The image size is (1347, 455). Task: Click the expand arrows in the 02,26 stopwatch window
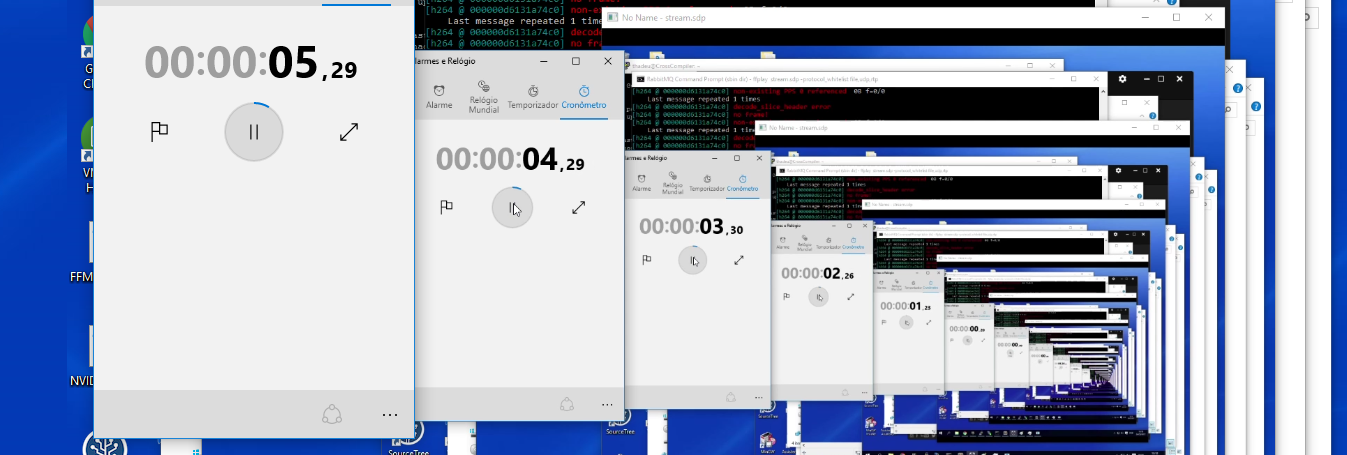click(x=851, y=297)
